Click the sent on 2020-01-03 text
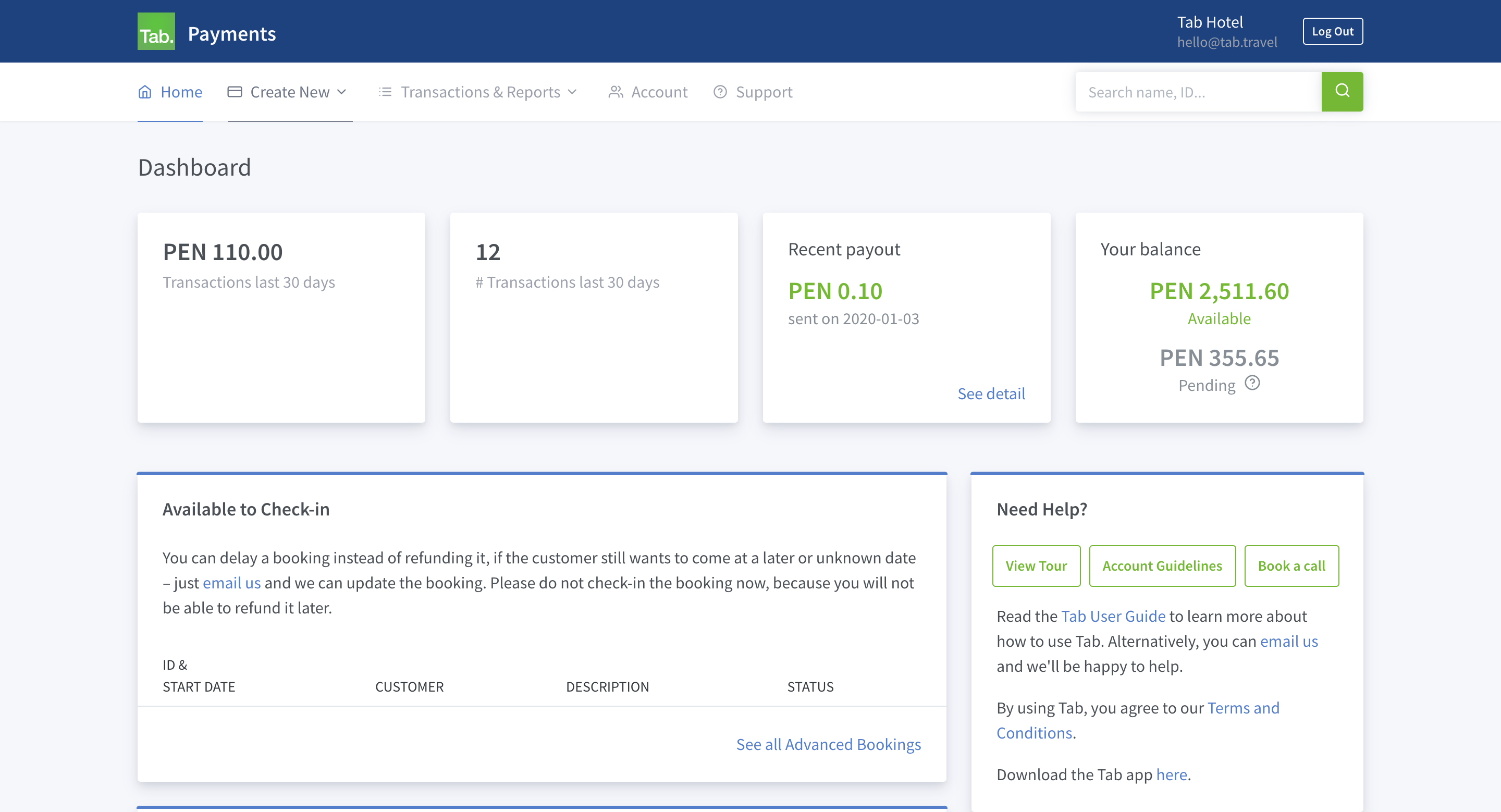1501x812 pixels. [853, 318]
